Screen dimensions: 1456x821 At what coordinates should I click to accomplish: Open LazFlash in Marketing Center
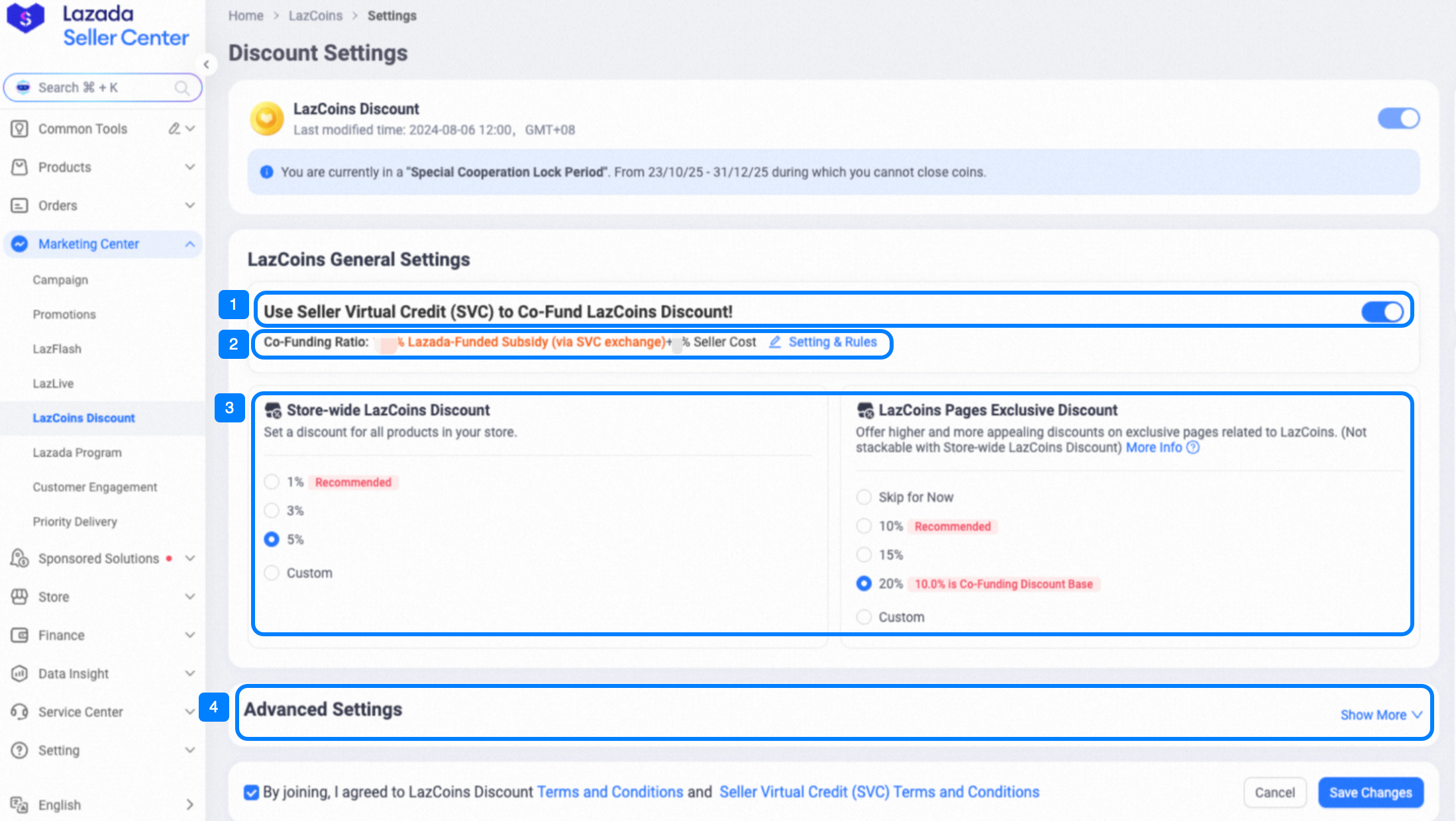coord(57,349)
